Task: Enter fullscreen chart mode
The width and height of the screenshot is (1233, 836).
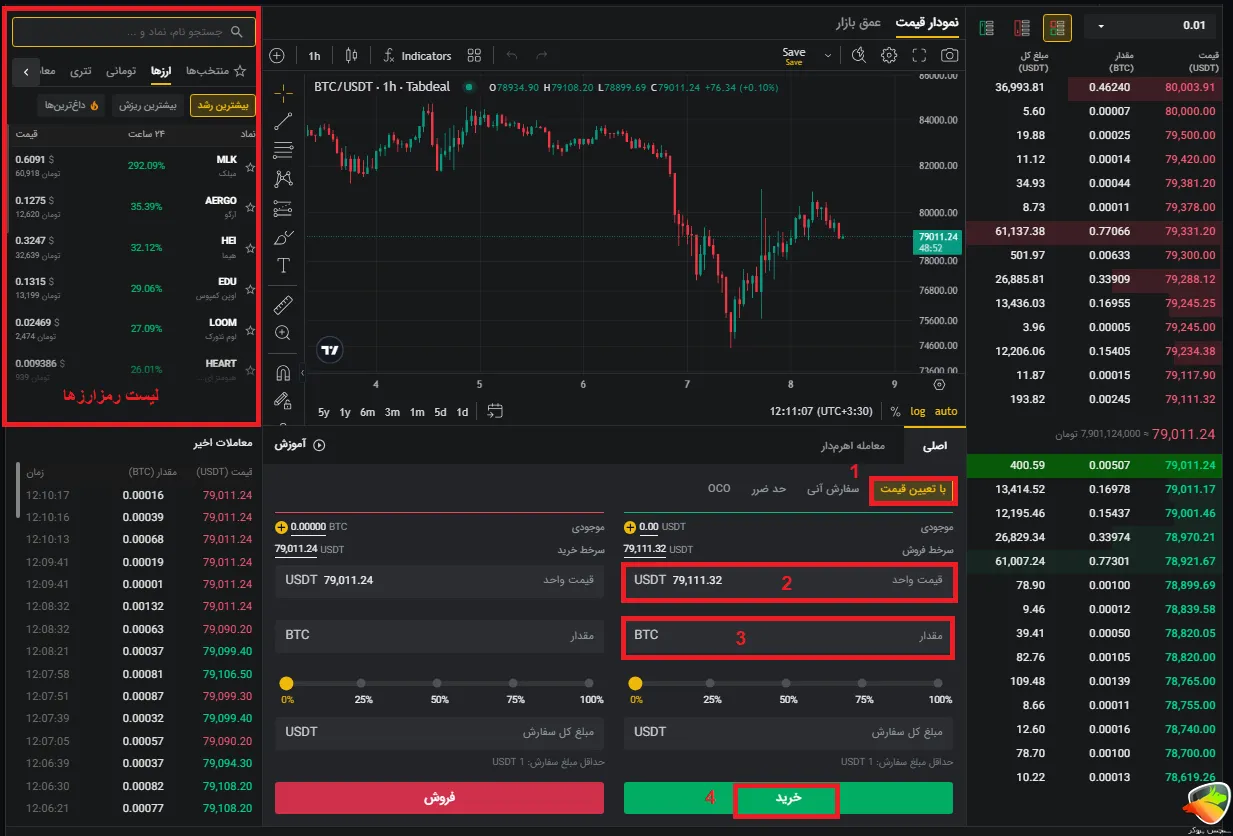Action: (919, 56)
